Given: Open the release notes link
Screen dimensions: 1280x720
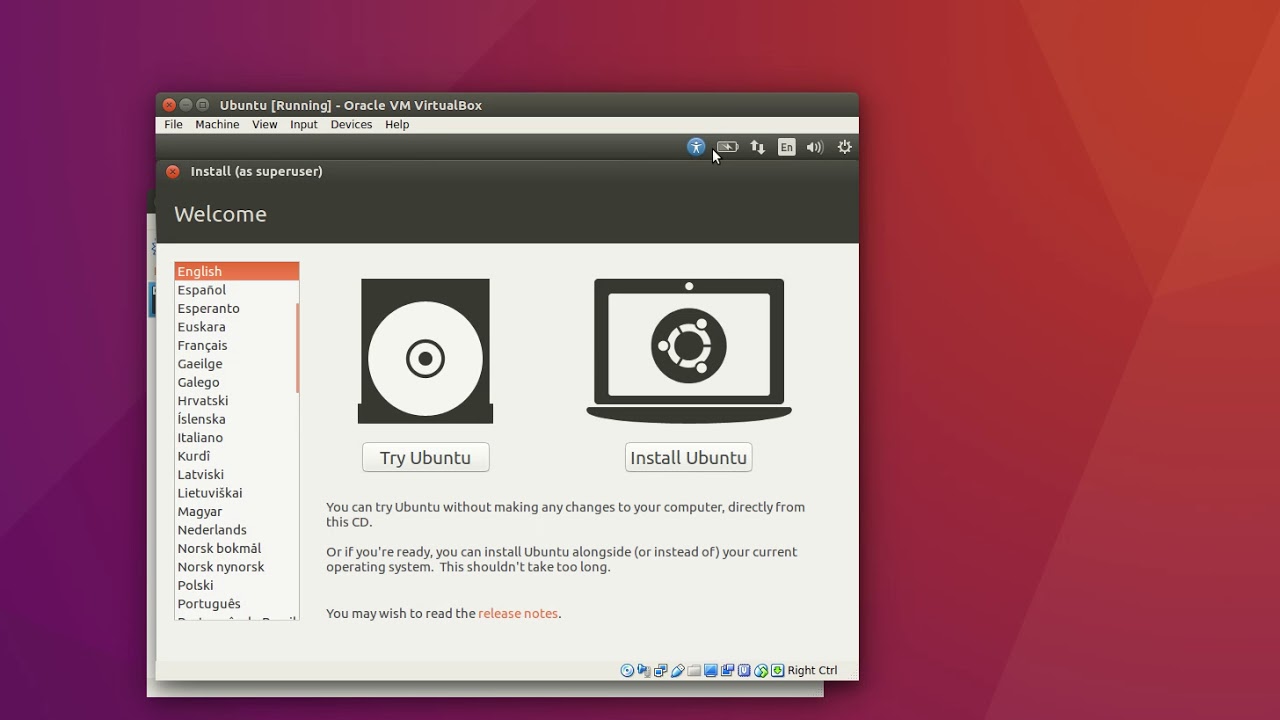Looking at the screenshot, I should [x=518, y=613].
